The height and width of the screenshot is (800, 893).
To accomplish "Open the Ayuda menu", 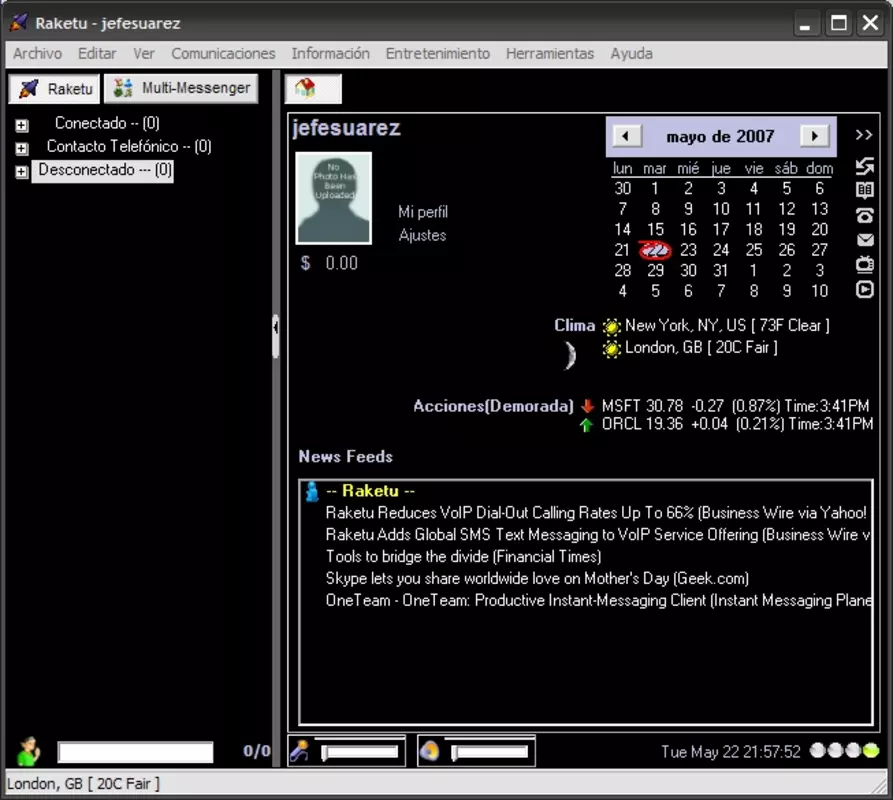I will coord(631,54).
